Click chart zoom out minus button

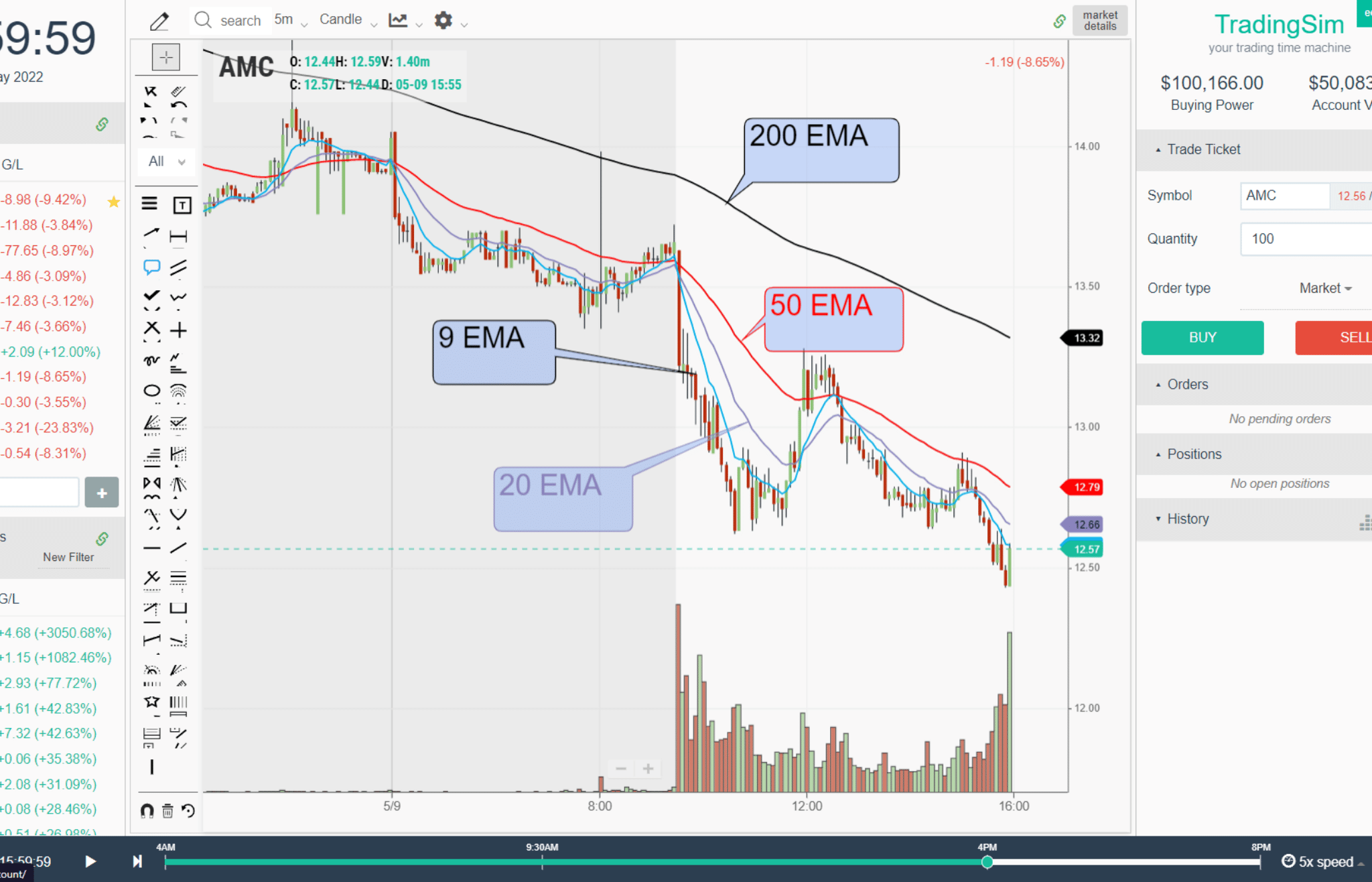pyautogui.click(x=621, y=769)
